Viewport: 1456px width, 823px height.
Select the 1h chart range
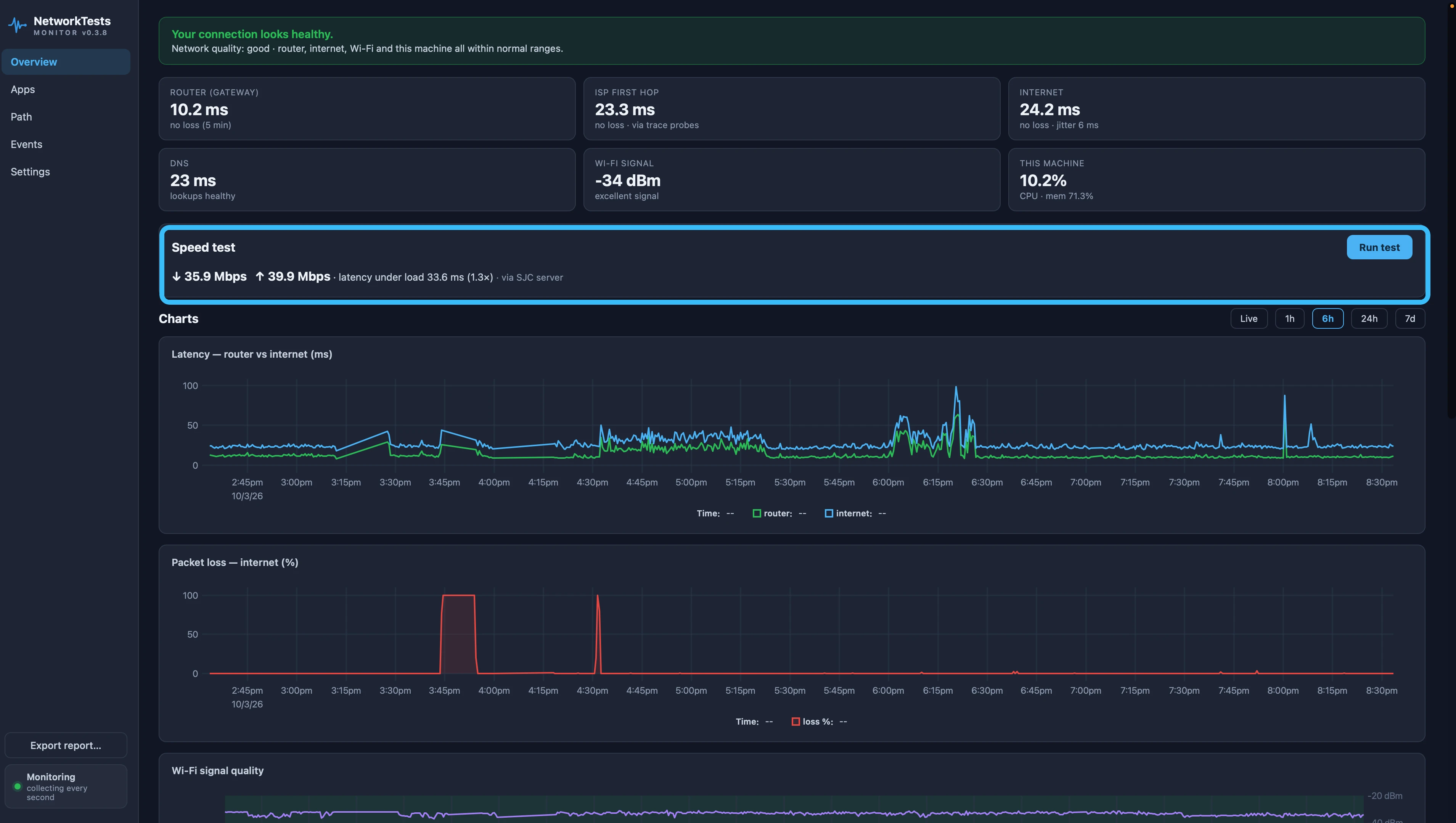1289,318
